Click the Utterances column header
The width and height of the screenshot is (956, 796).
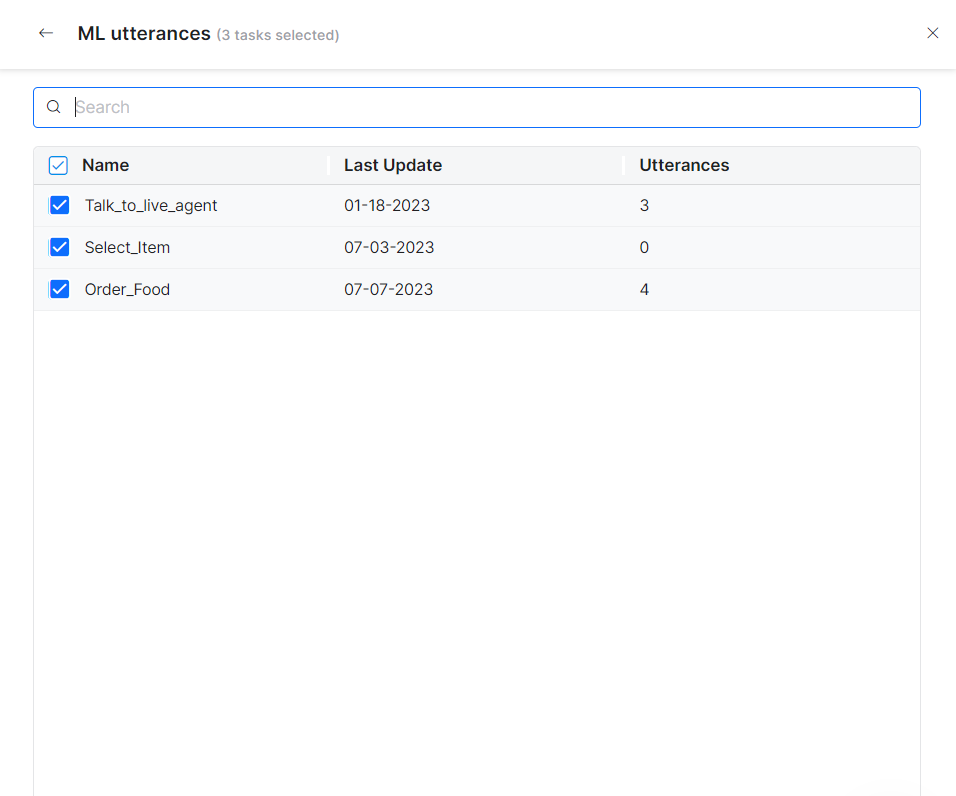684,165
